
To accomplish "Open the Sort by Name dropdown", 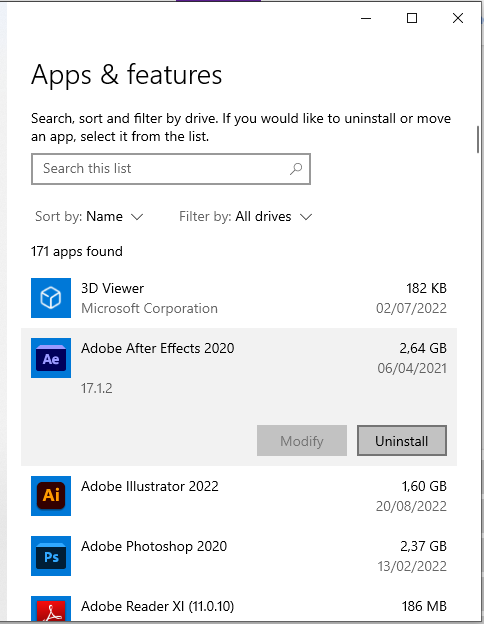I will click(x=89, y=216).
